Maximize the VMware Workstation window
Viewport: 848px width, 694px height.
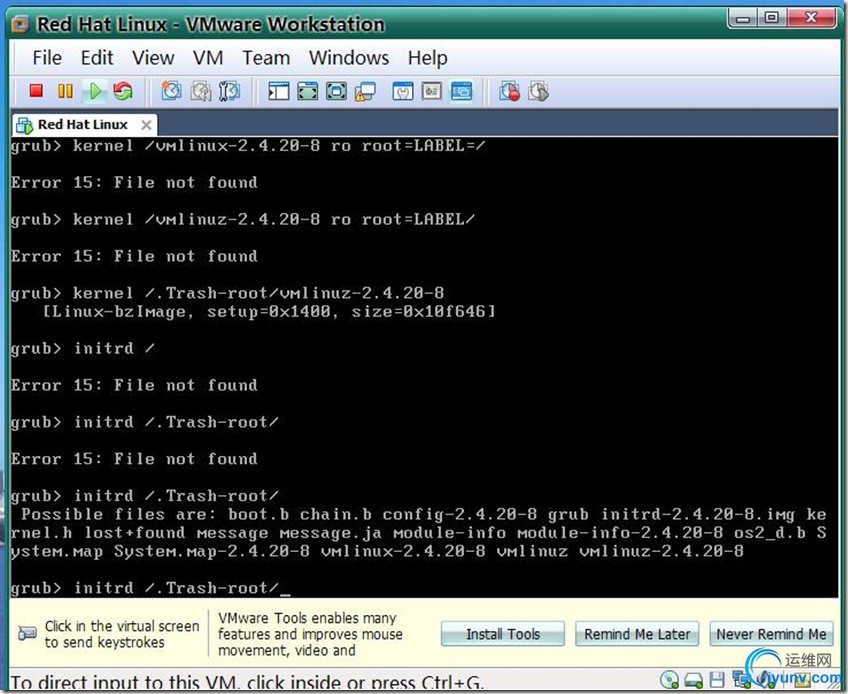click(x=772, y=18)
